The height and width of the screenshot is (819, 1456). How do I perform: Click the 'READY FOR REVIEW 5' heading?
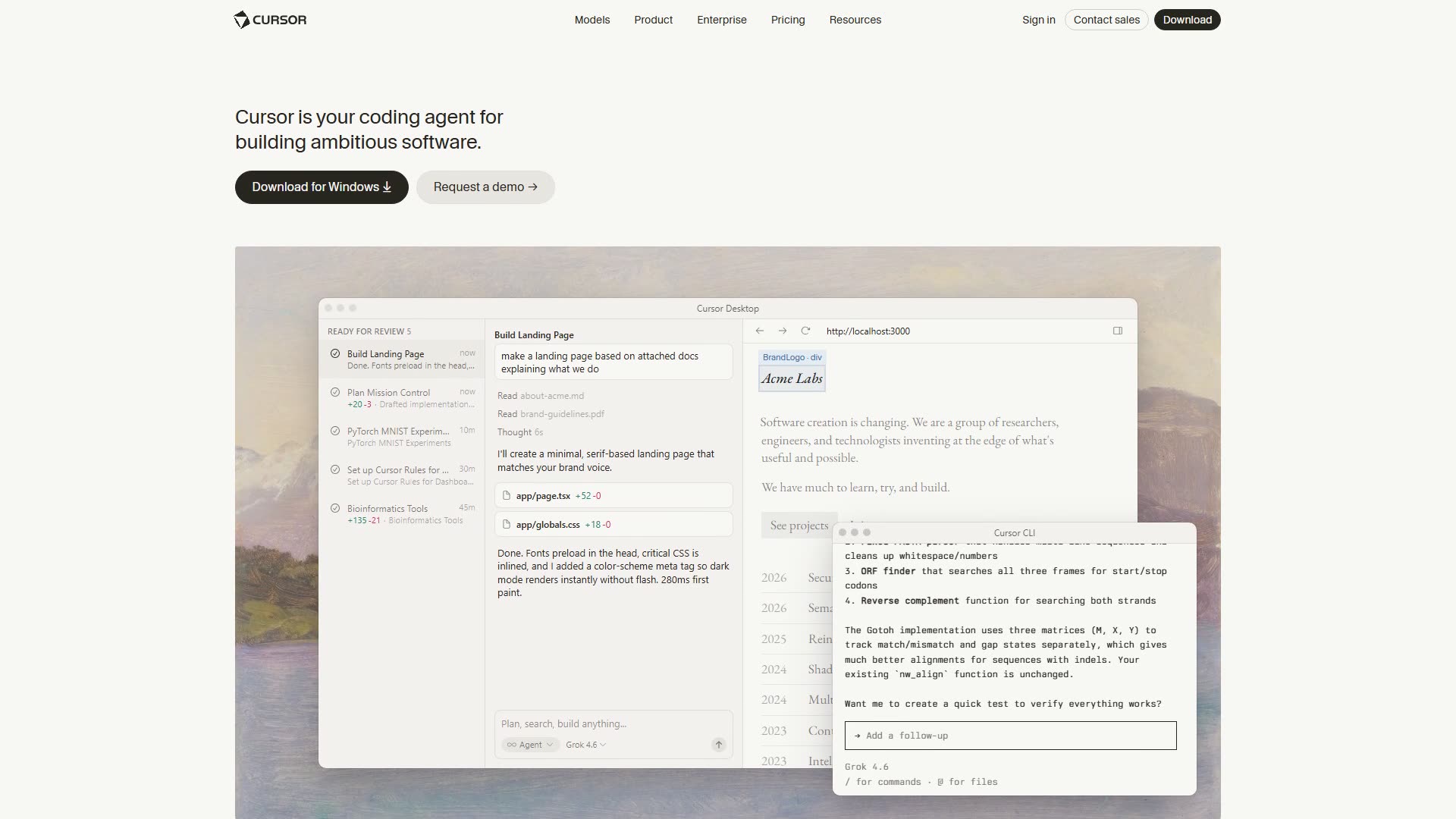(369, 331)
